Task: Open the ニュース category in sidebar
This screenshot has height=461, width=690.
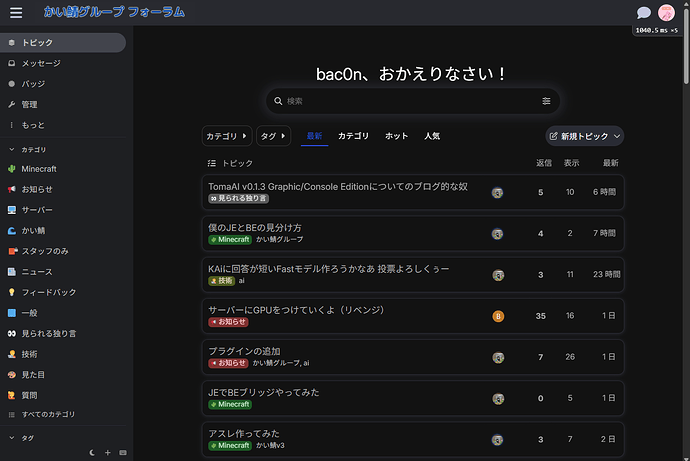Action: (x=63, y=272)
